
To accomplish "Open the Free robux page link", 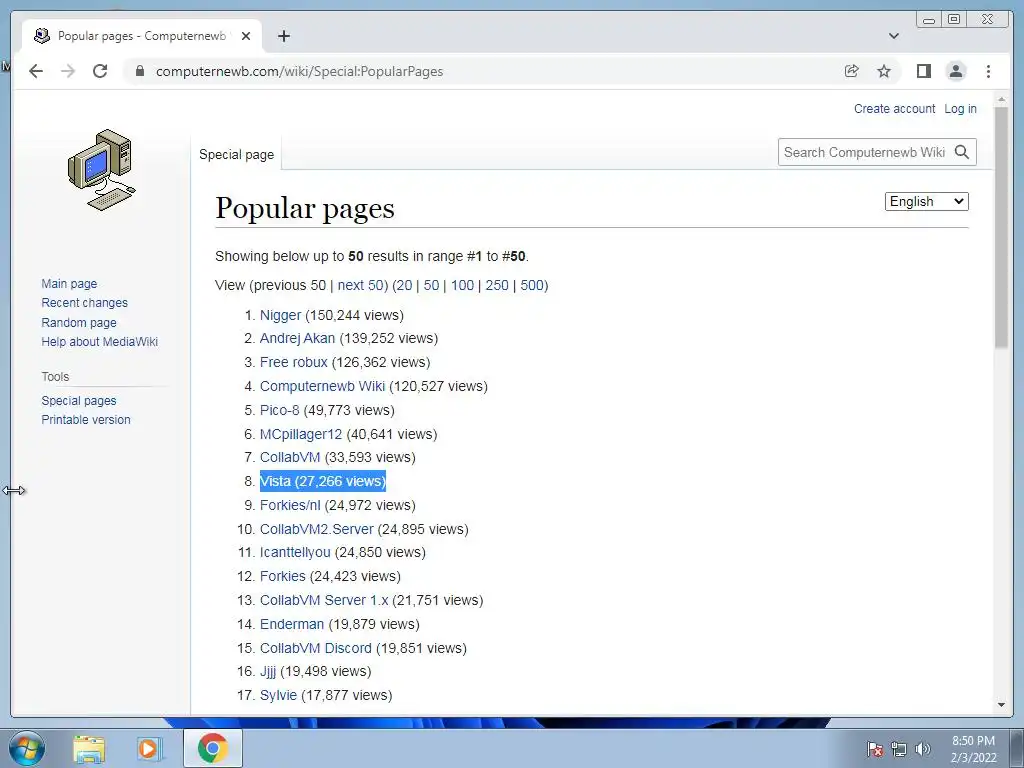I will (x=294, y=362).
